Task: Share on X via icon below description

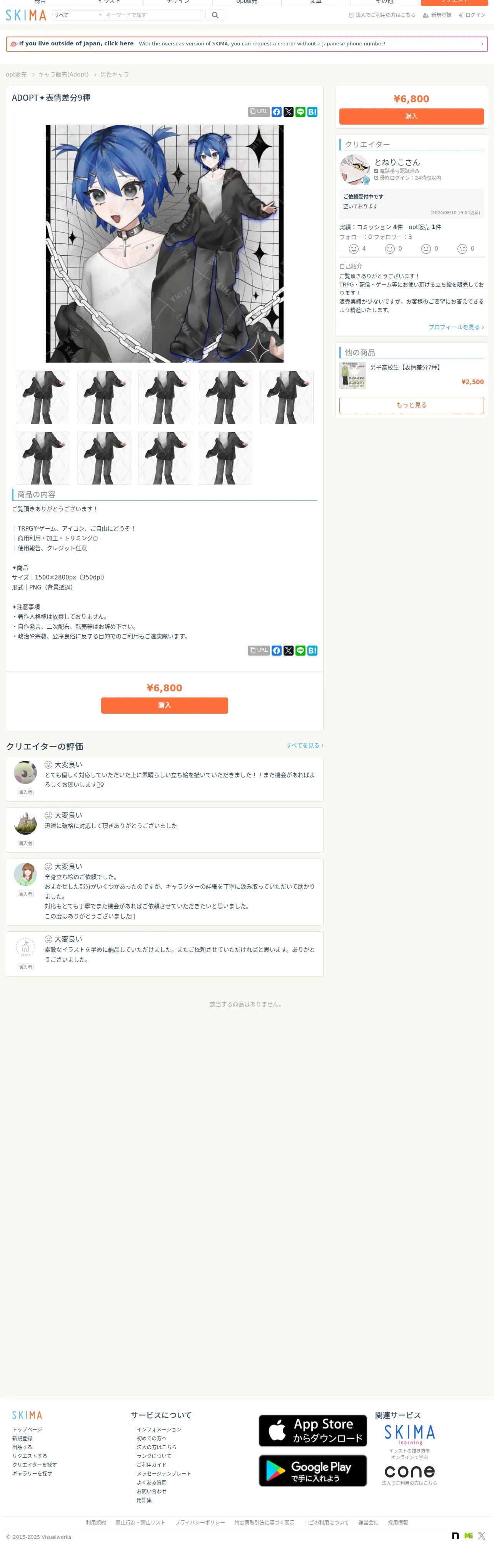Action: [x=289, y=651]
